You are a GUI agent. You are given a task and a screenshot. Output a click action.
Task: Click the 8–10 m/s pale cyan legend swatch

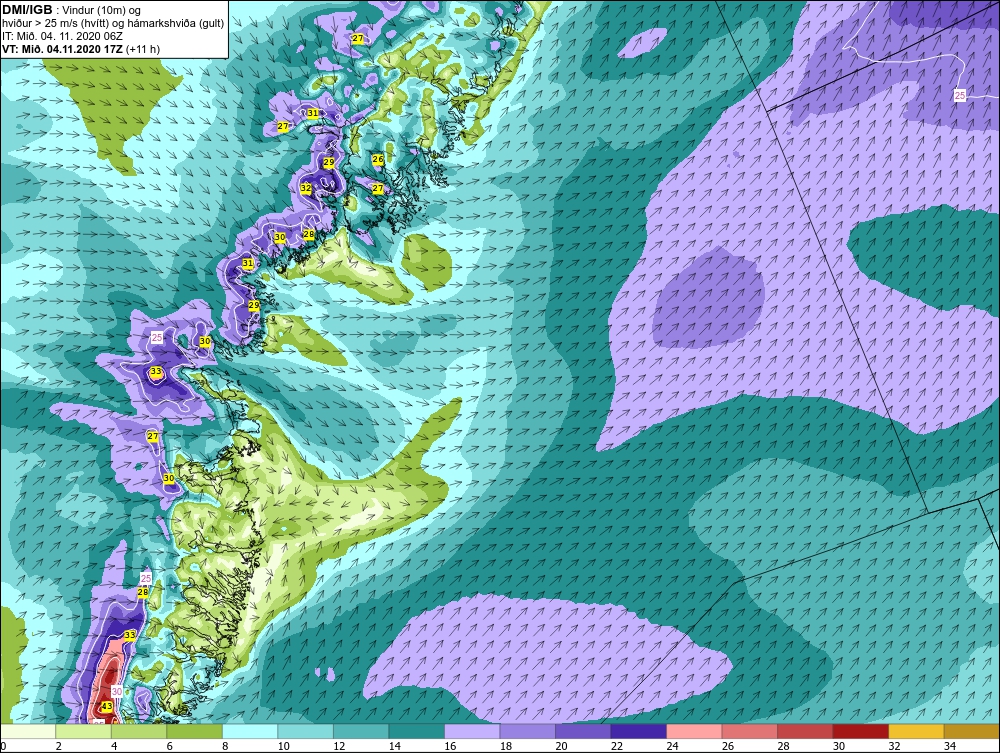tap(250, 731)
